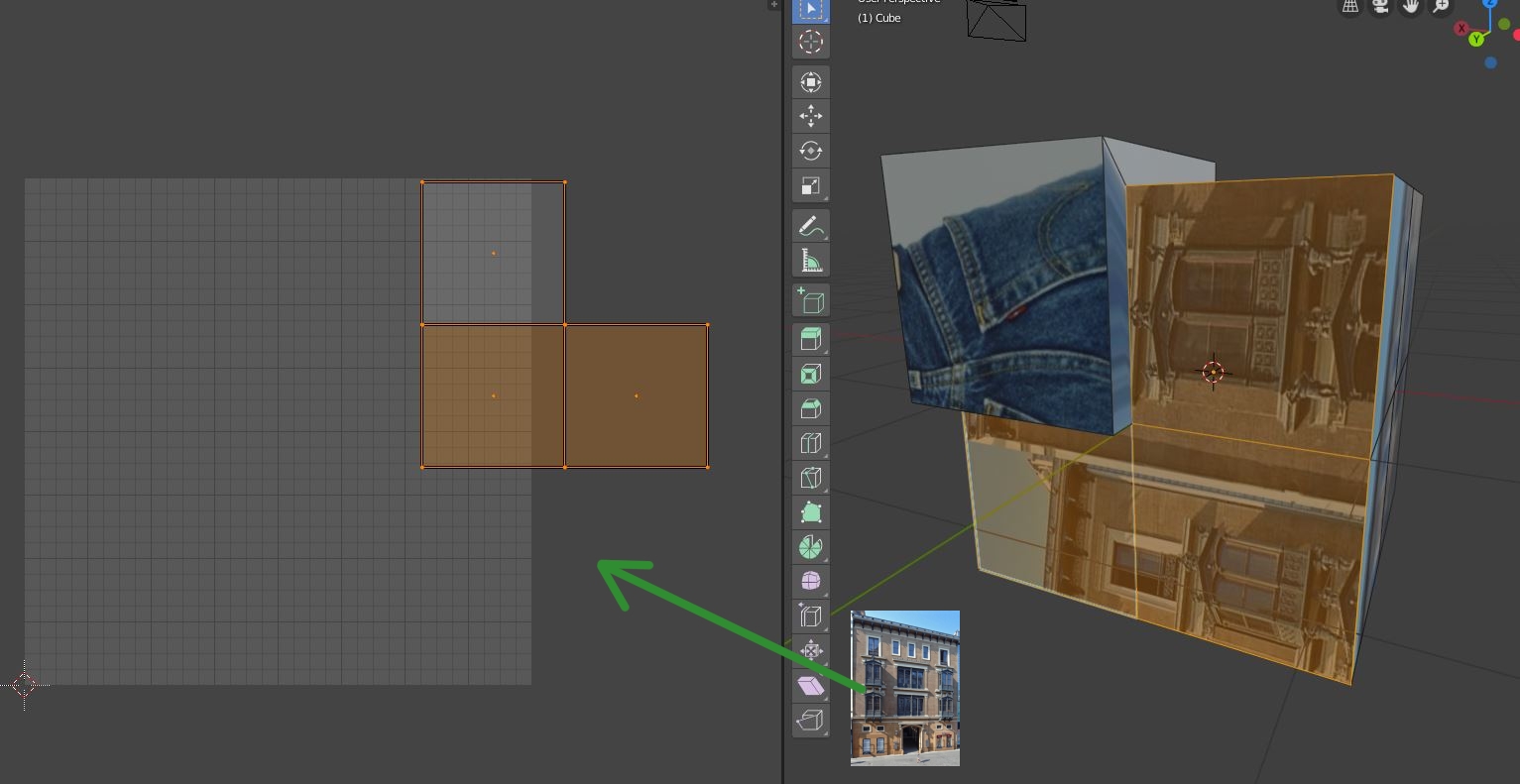Choose the Transform tool in toolbar
Viewport: 1520px width, 784px height.
click(811, 82)
